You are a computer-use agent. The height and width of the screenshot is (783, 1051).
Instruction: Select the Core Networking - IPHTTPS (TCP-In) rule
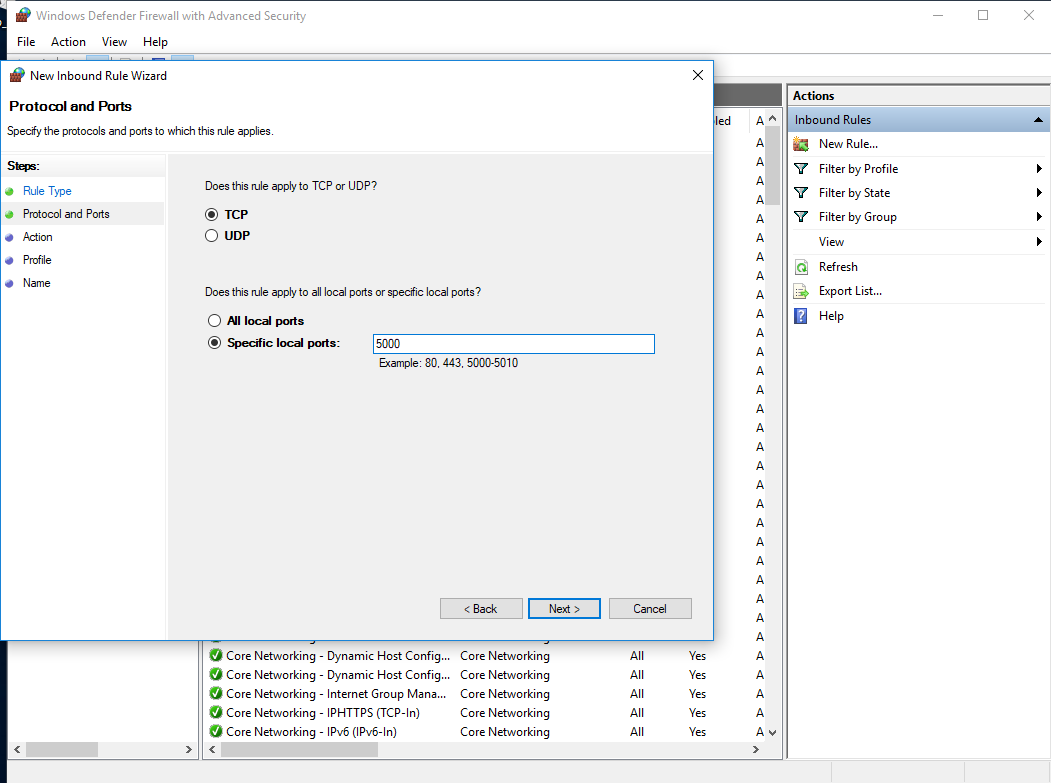323,713
